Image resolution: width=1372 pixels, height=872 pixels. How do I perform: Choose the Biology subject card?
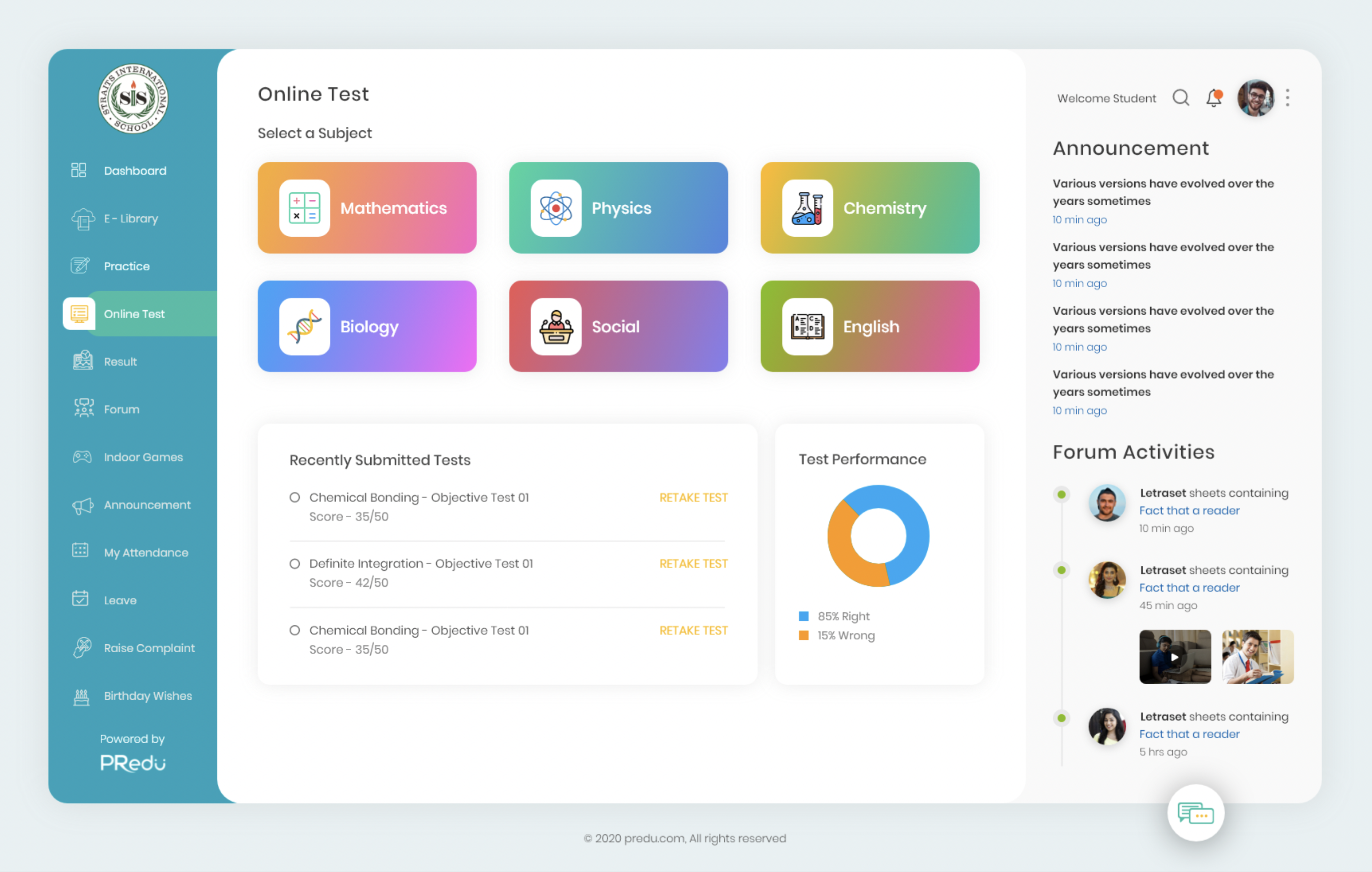click(367, 326)
